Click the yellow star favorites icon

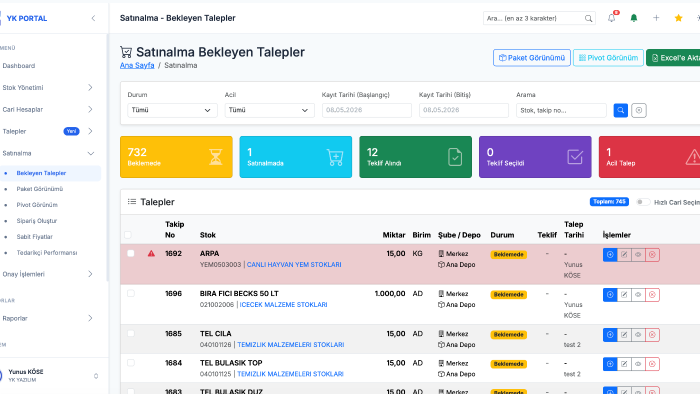point(678,18)
